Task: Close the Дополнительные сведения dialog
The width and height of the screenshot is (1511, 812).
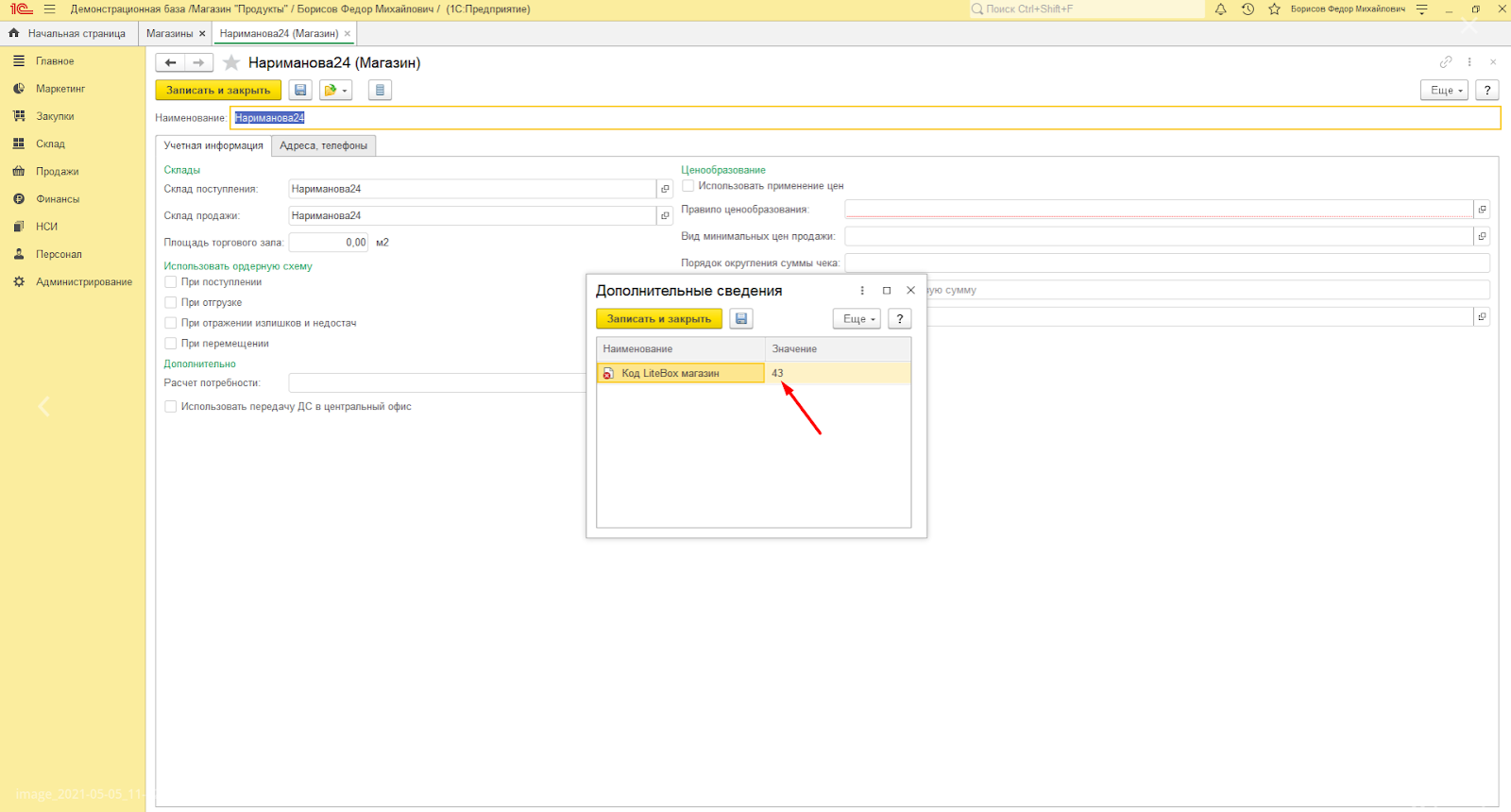Action: 910,291
